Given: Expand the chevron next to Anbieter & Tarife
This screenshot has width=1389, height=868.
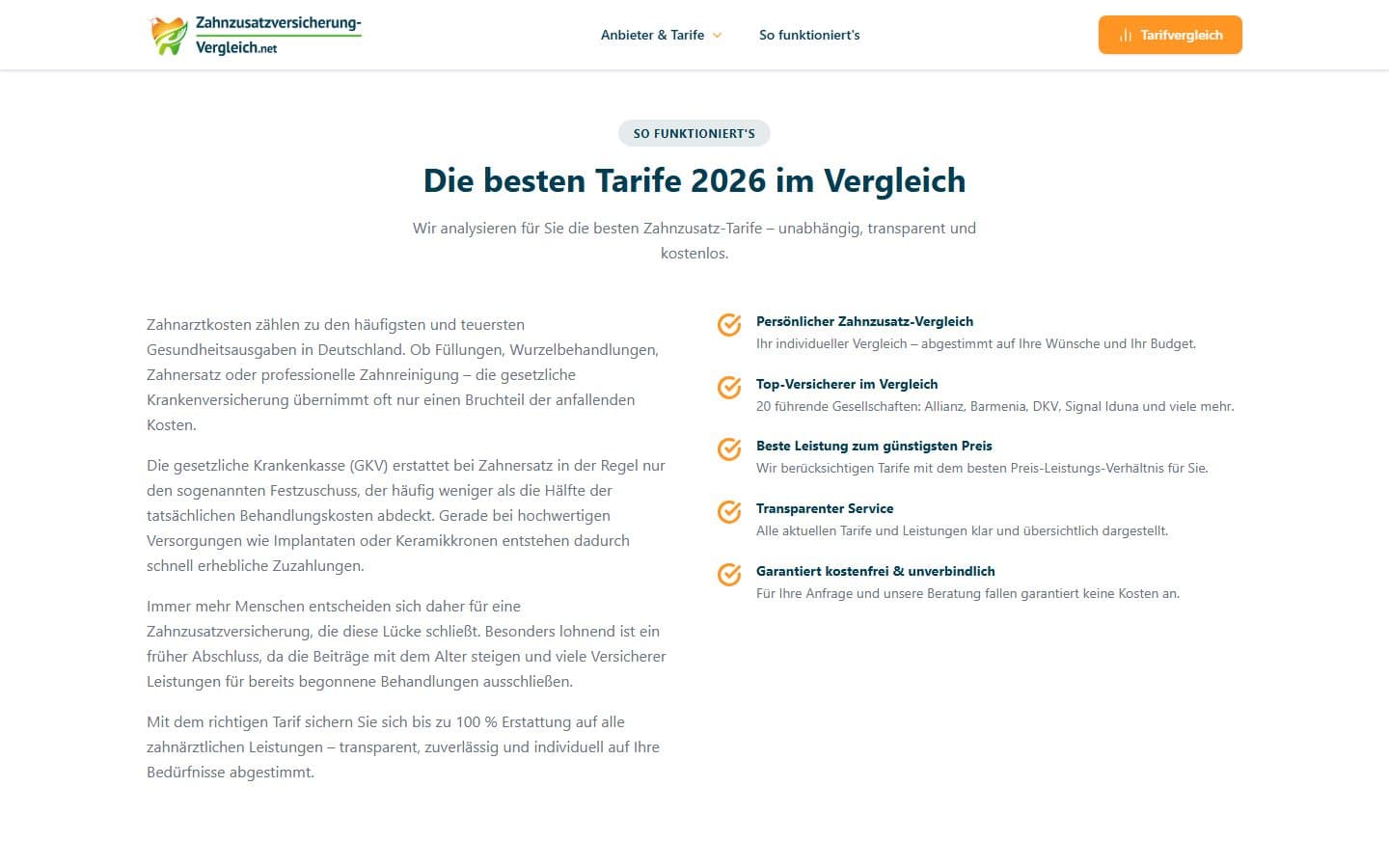Looking at the screenshot, I should (x=717, y=36).
